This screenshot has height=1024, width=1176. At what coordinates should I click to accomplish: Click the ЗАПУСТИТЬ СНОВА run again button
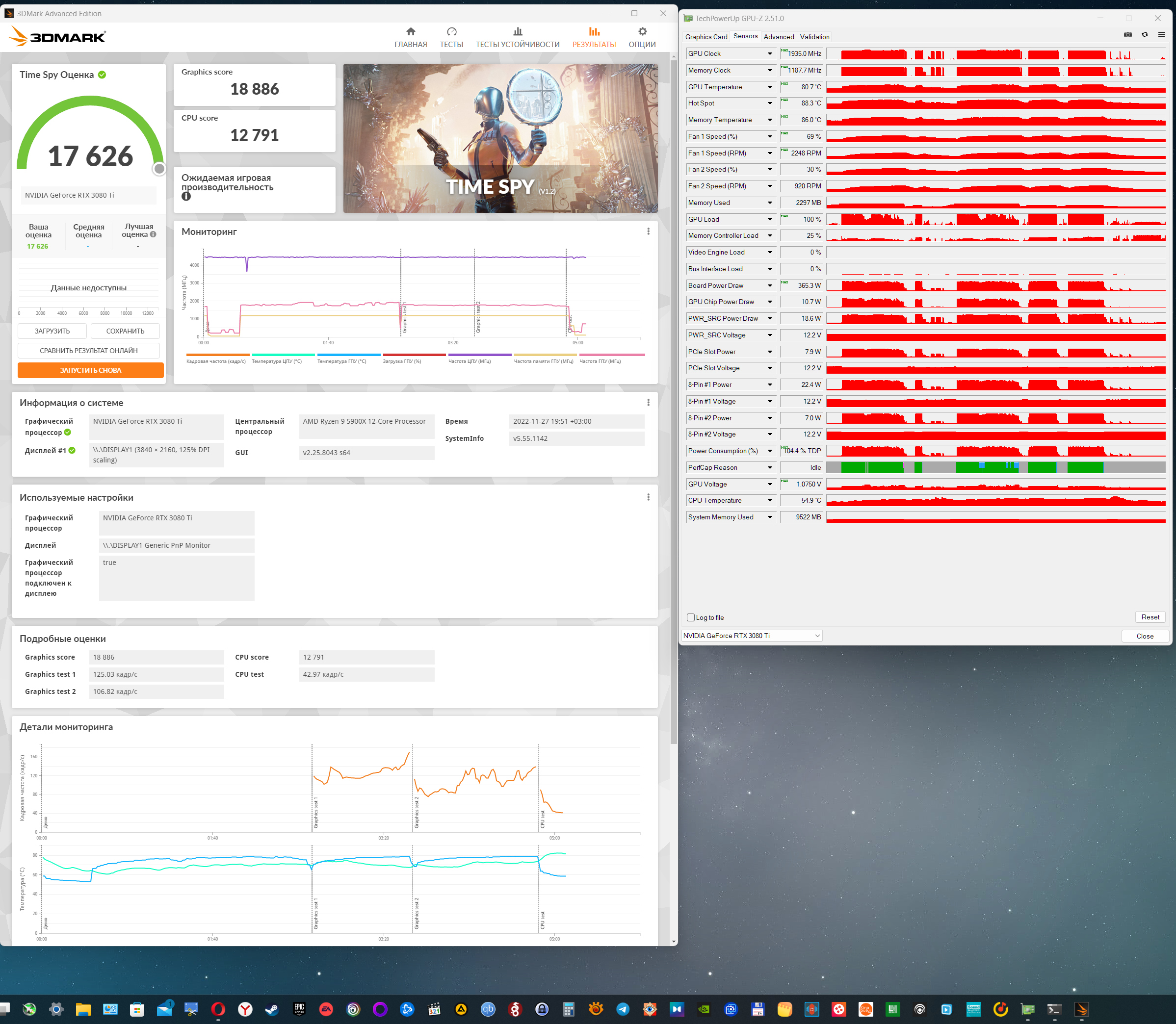pyautogui.click(x=90, y=371)
